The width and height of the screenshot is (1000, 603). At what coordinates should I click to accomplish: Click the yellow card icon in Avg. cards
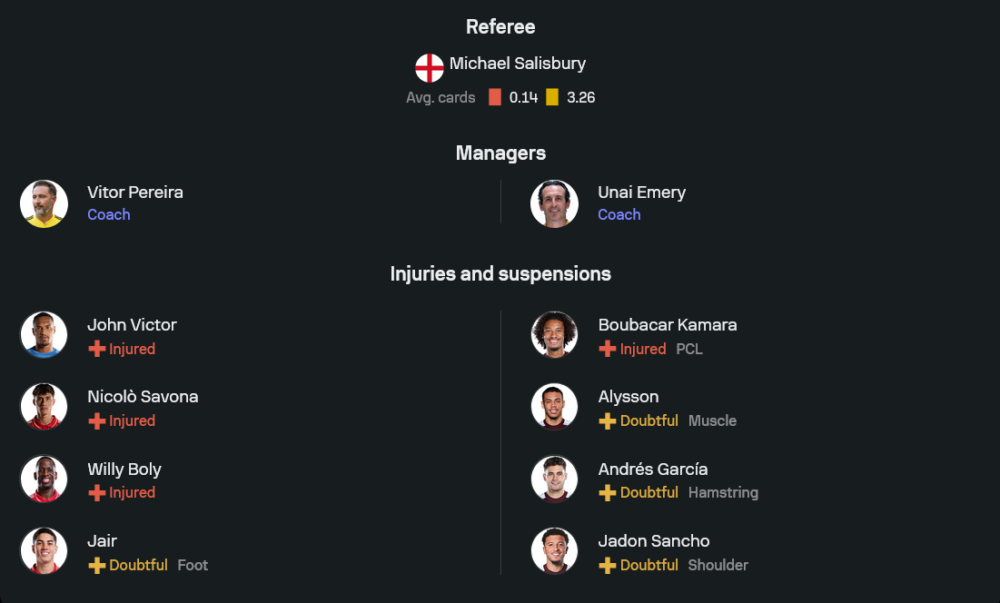[552, 98]
